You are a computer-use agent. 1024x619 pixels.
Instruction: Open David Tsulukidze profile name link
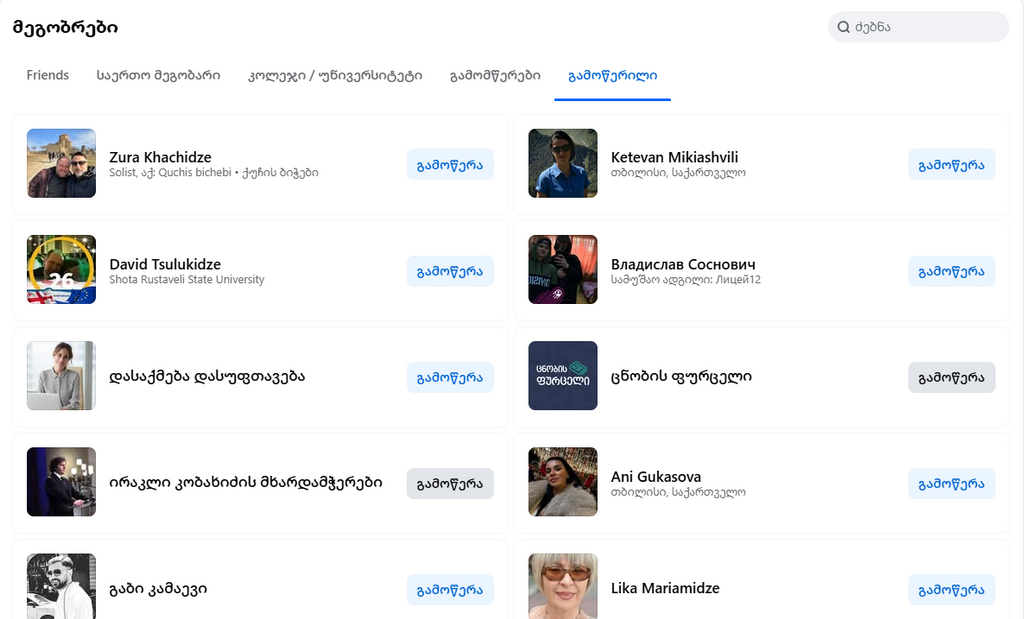[165, 264]
